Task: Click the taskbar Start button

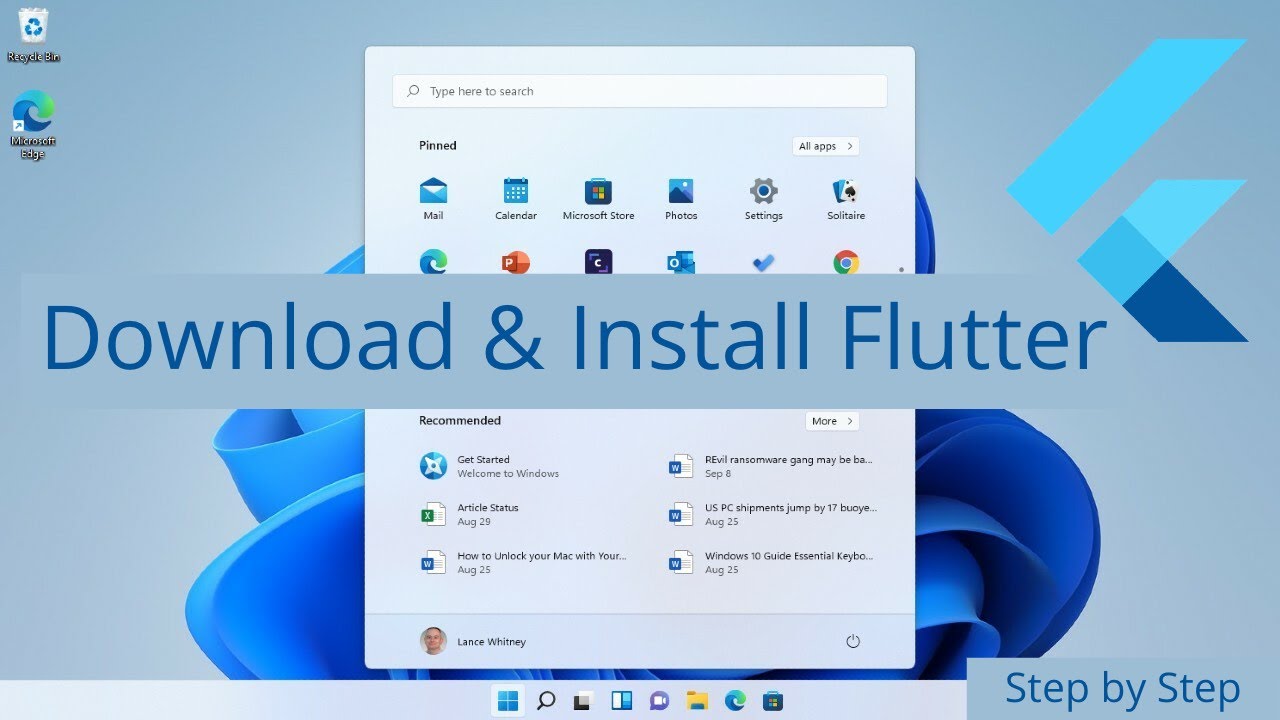Action: click(508, 700)
